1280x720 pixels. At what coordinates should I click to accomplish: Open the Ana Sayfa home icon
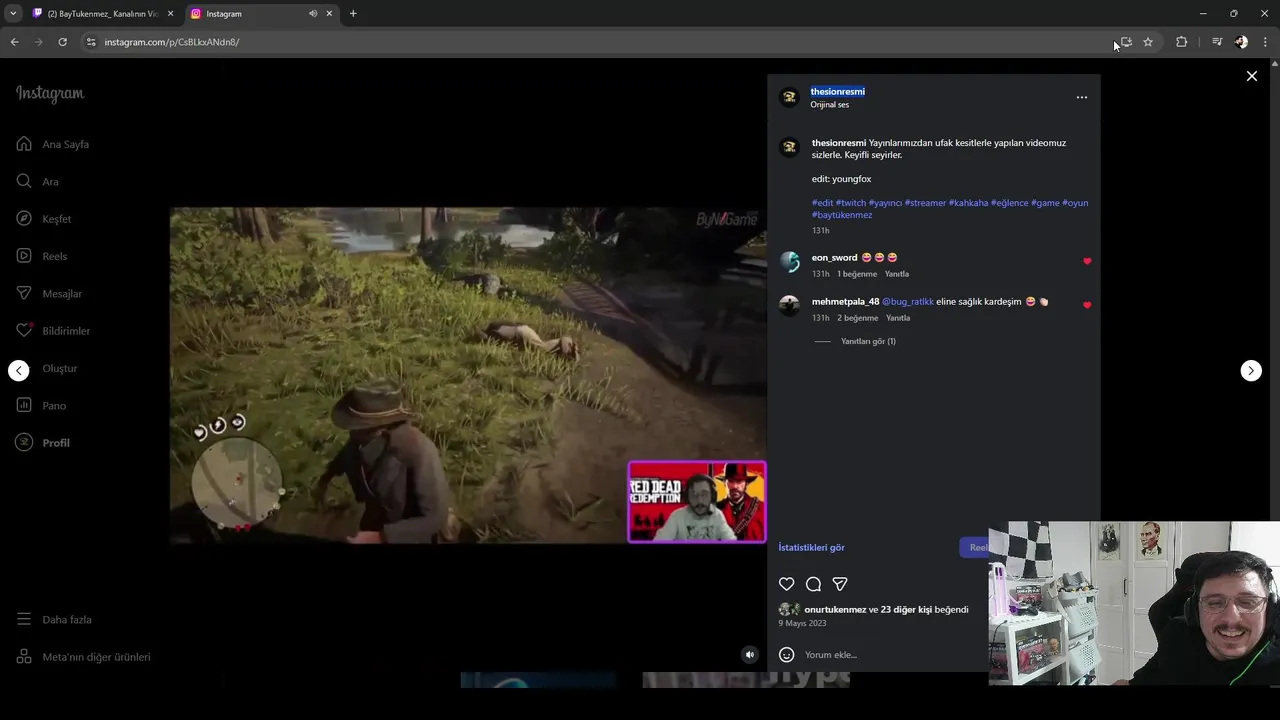coord(24,144)
